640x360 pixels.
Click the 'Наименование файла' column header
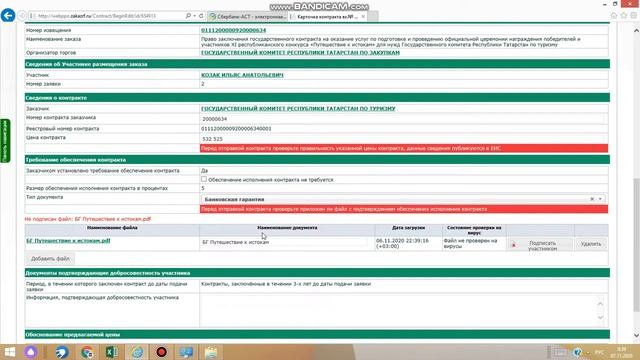pos(112,228)
